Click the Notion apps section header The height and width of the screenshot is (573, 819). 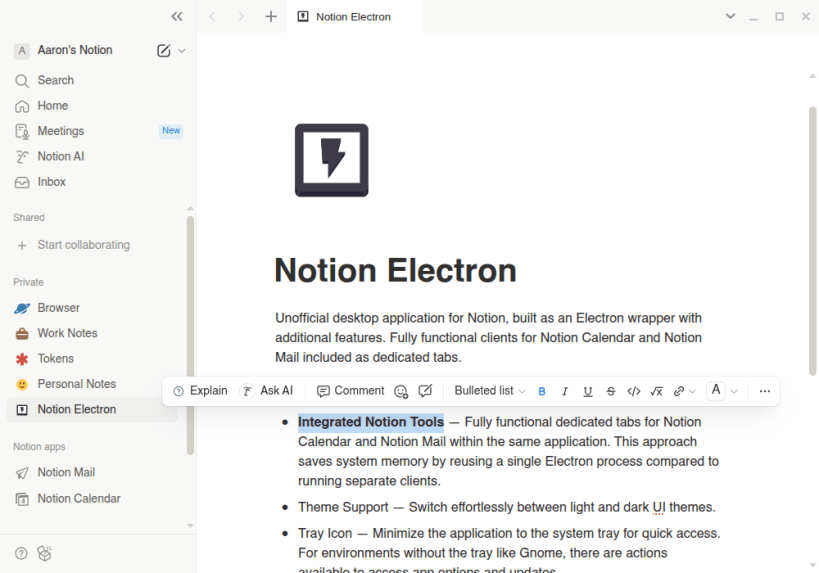tap(39, 447)
